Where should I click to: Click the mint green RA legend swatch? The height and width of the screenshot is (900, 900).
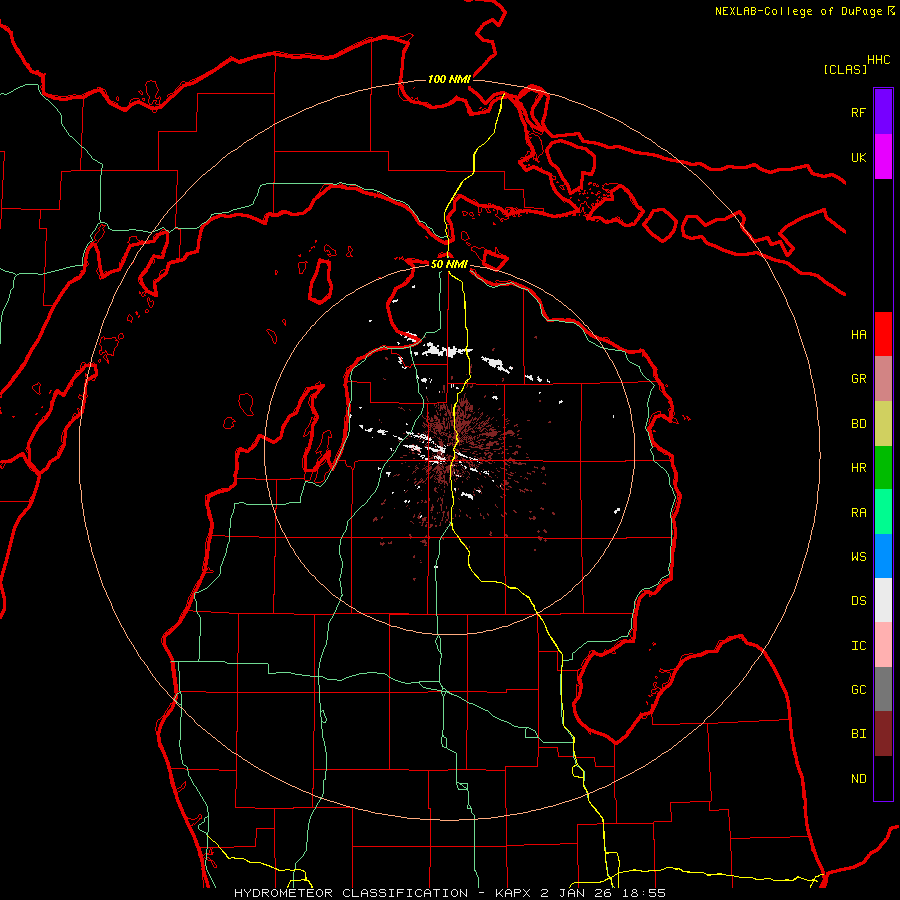[x=883, y=512]
